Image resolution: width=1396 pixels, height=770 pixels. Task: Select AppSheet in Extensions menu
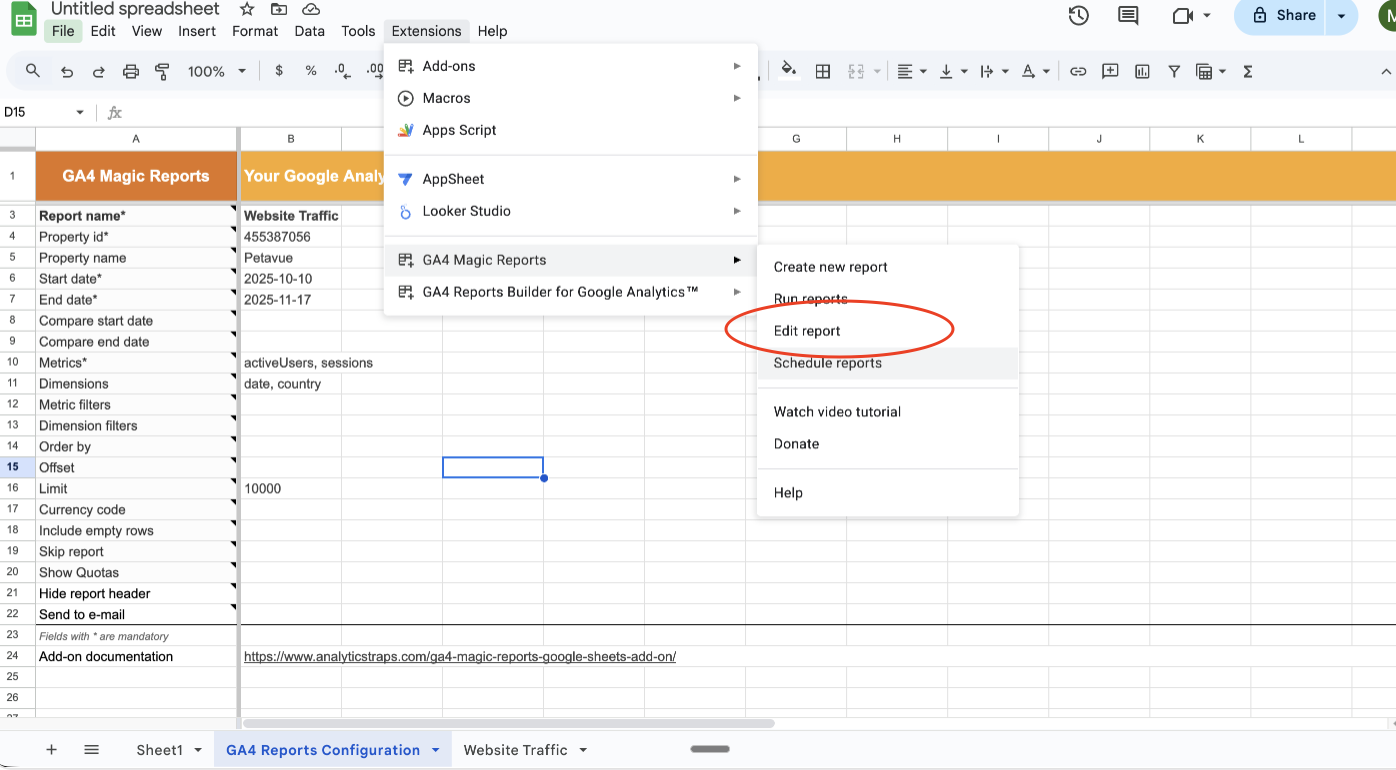[571, 179]
